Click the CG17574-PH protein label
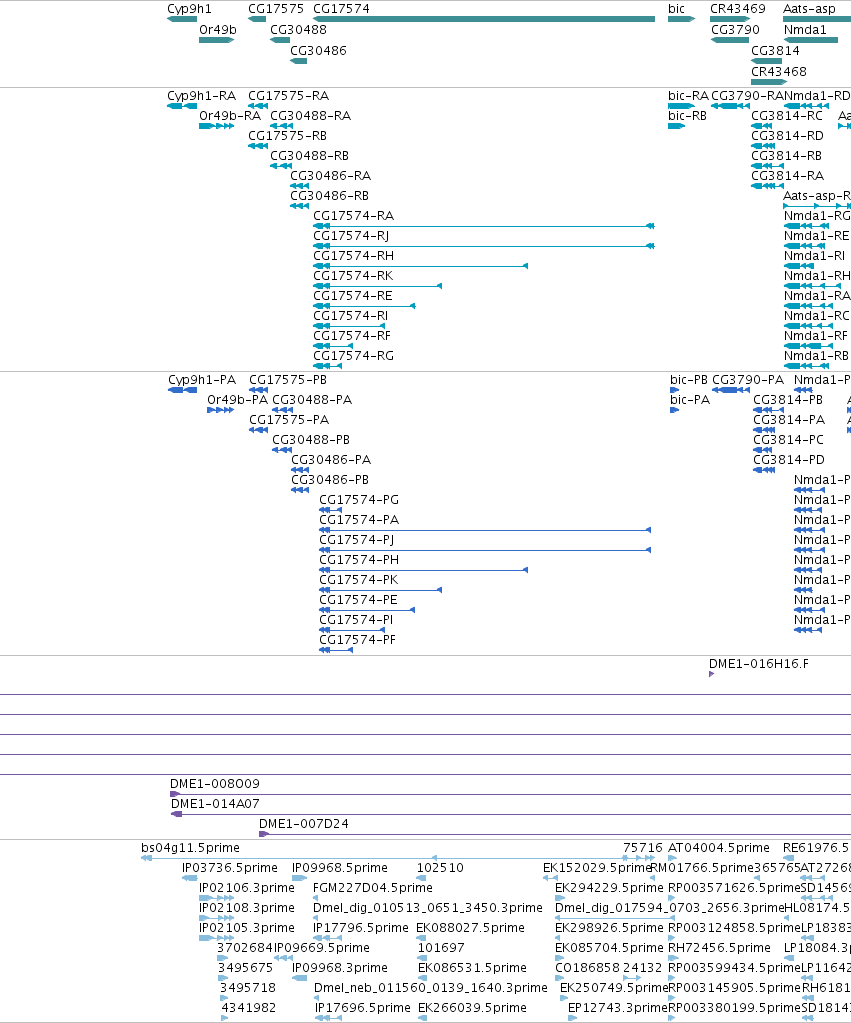Viewport: 851px width, 1023px height. [x=359, y=560]
